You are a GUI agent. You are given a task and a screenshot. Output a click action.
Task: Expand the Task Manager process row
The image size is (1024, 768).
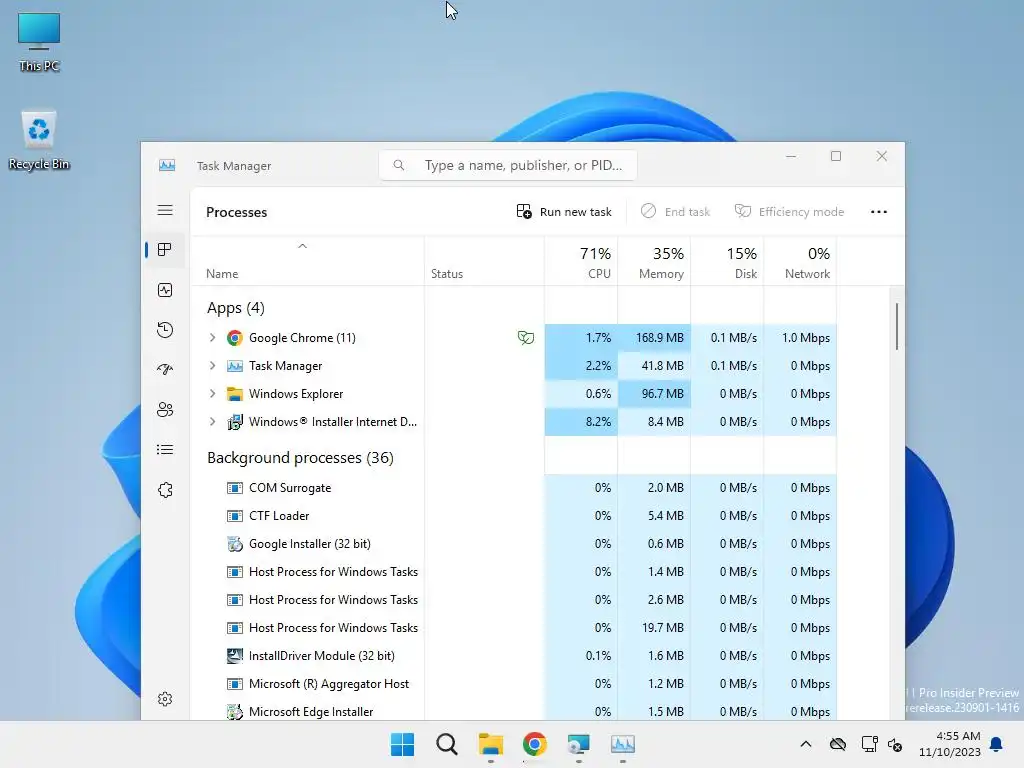coord(212,366)
